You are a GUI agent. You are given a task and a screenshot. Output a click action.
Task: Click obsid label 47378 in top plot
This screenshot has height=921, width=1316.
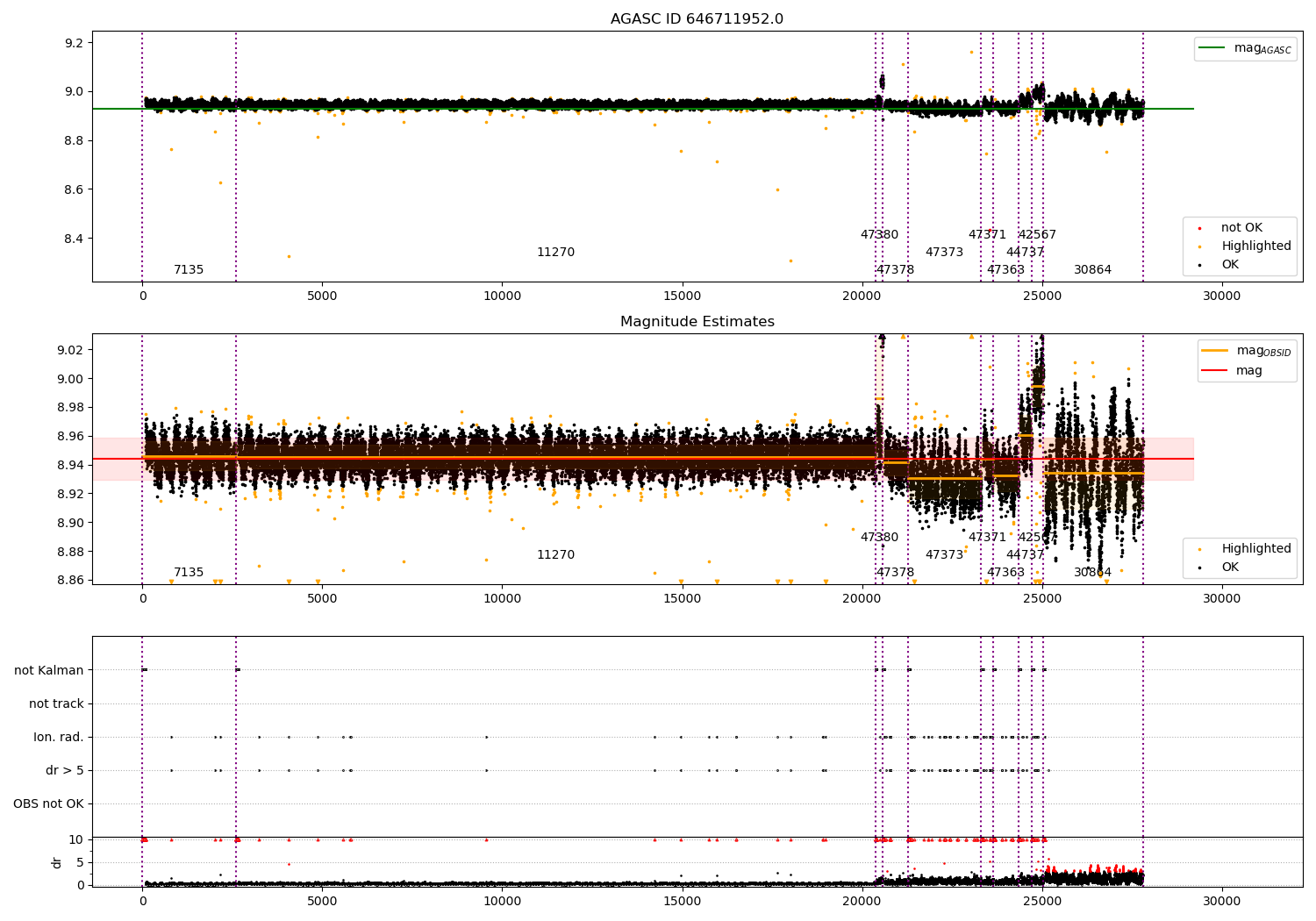pyautogui.click(x=895, y=270)
